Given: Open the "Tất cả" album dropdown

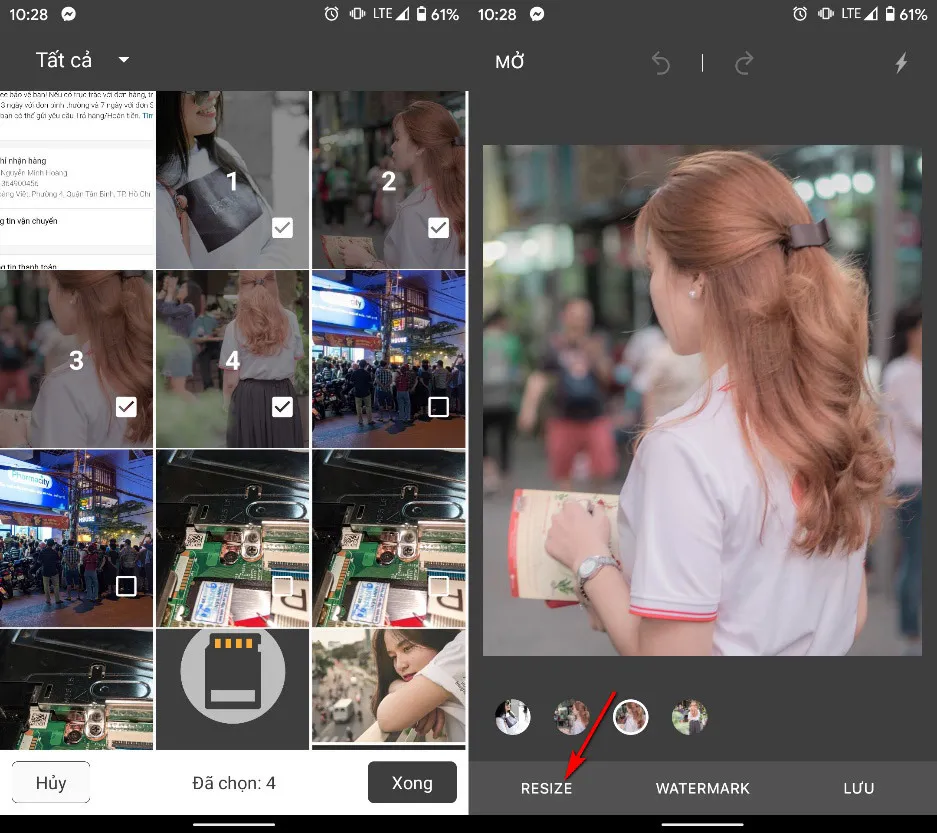Looking at the screenshot, I should (x=80, y=60).
